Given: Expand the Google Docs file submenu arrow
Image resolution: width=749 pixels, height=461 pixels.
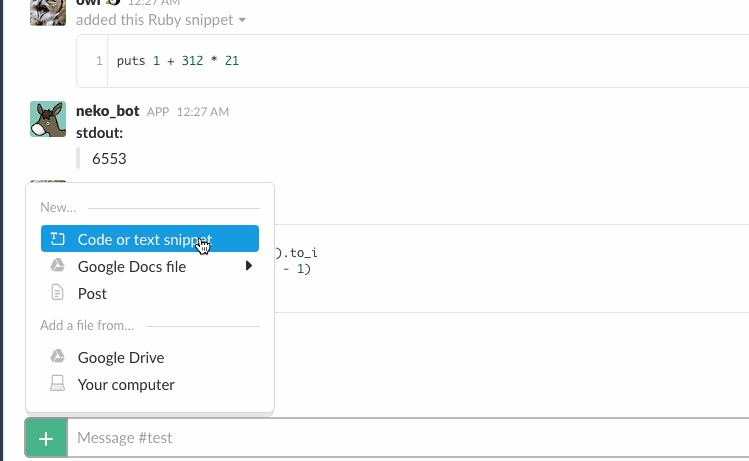Looking at the screenshot, I should click(249, 266).
